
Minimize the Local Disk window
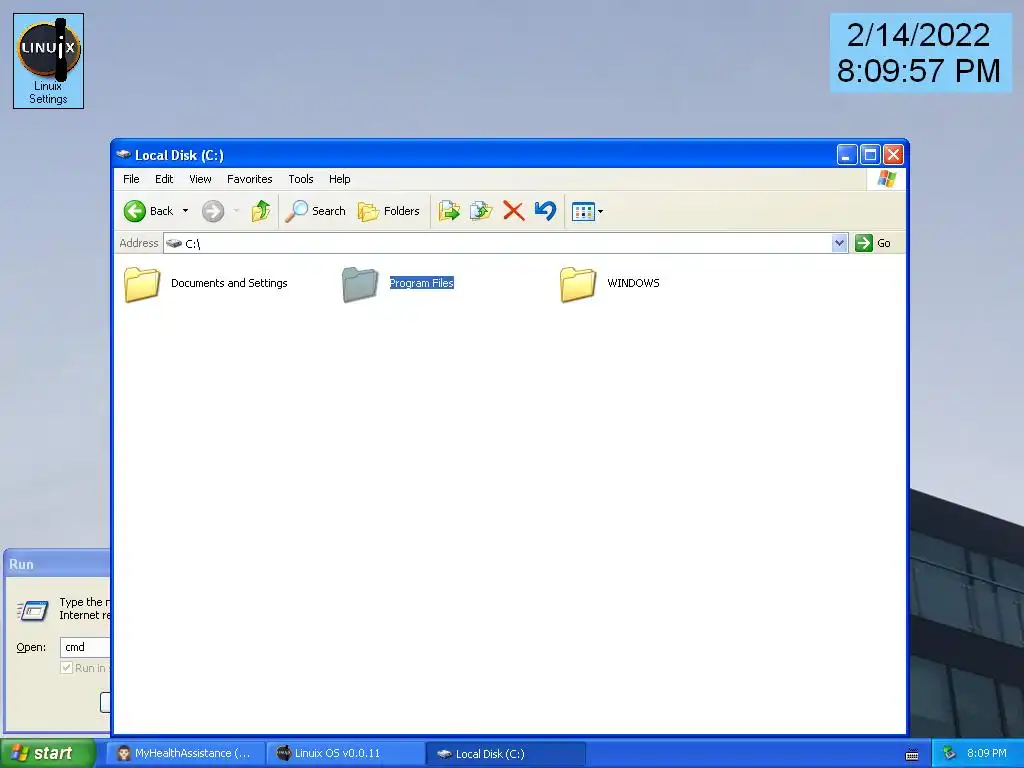click(847, 155)
